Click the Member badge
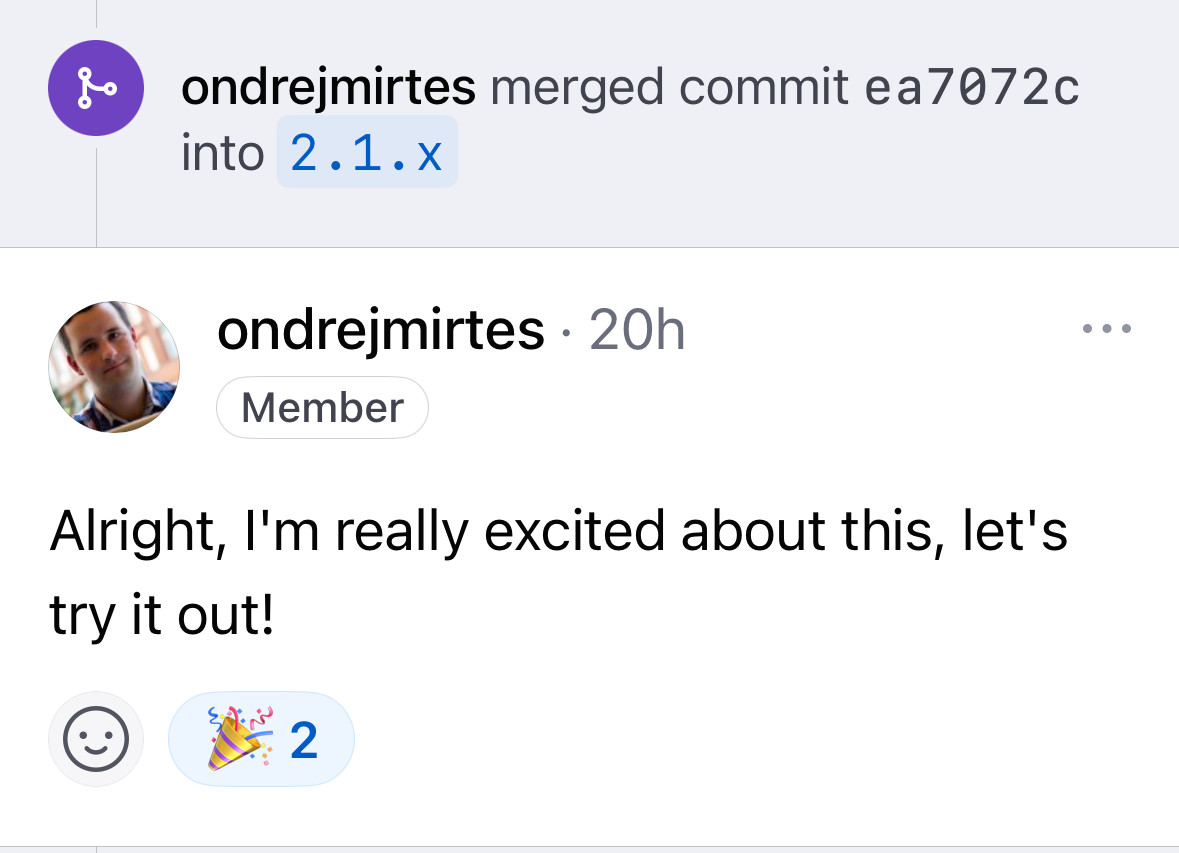This screenshot has height=853, width=1179. click(323, 408)
